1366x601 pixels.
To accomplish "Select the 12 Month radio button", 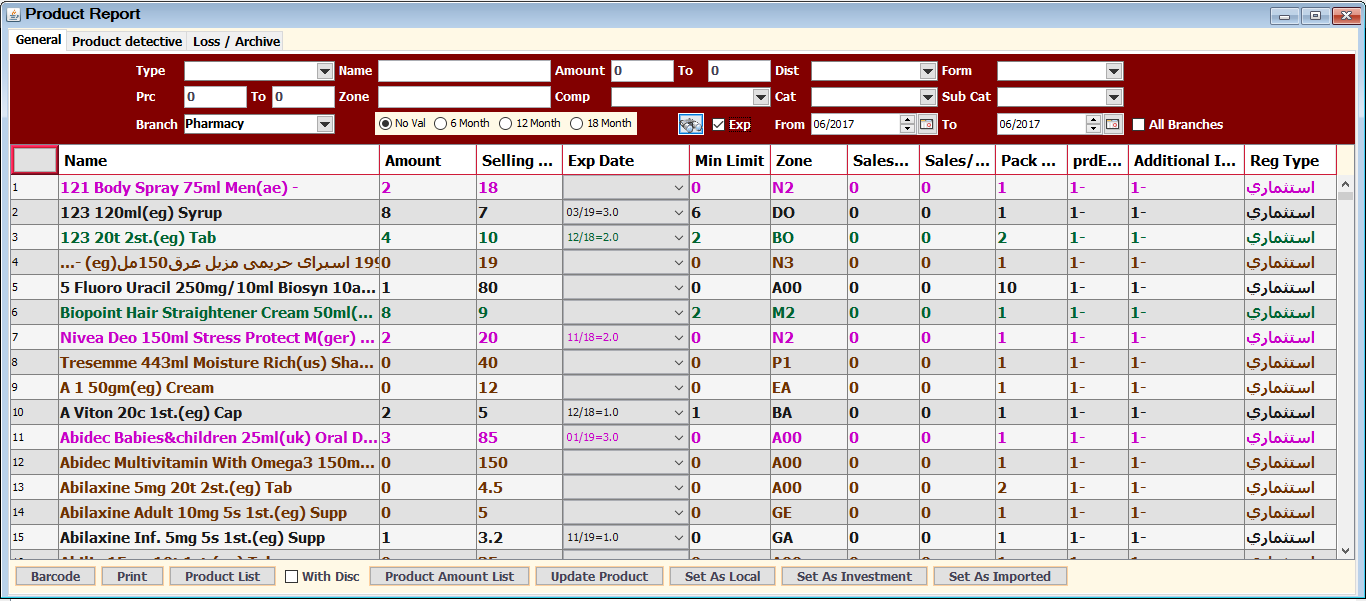I will click(506, 123).
